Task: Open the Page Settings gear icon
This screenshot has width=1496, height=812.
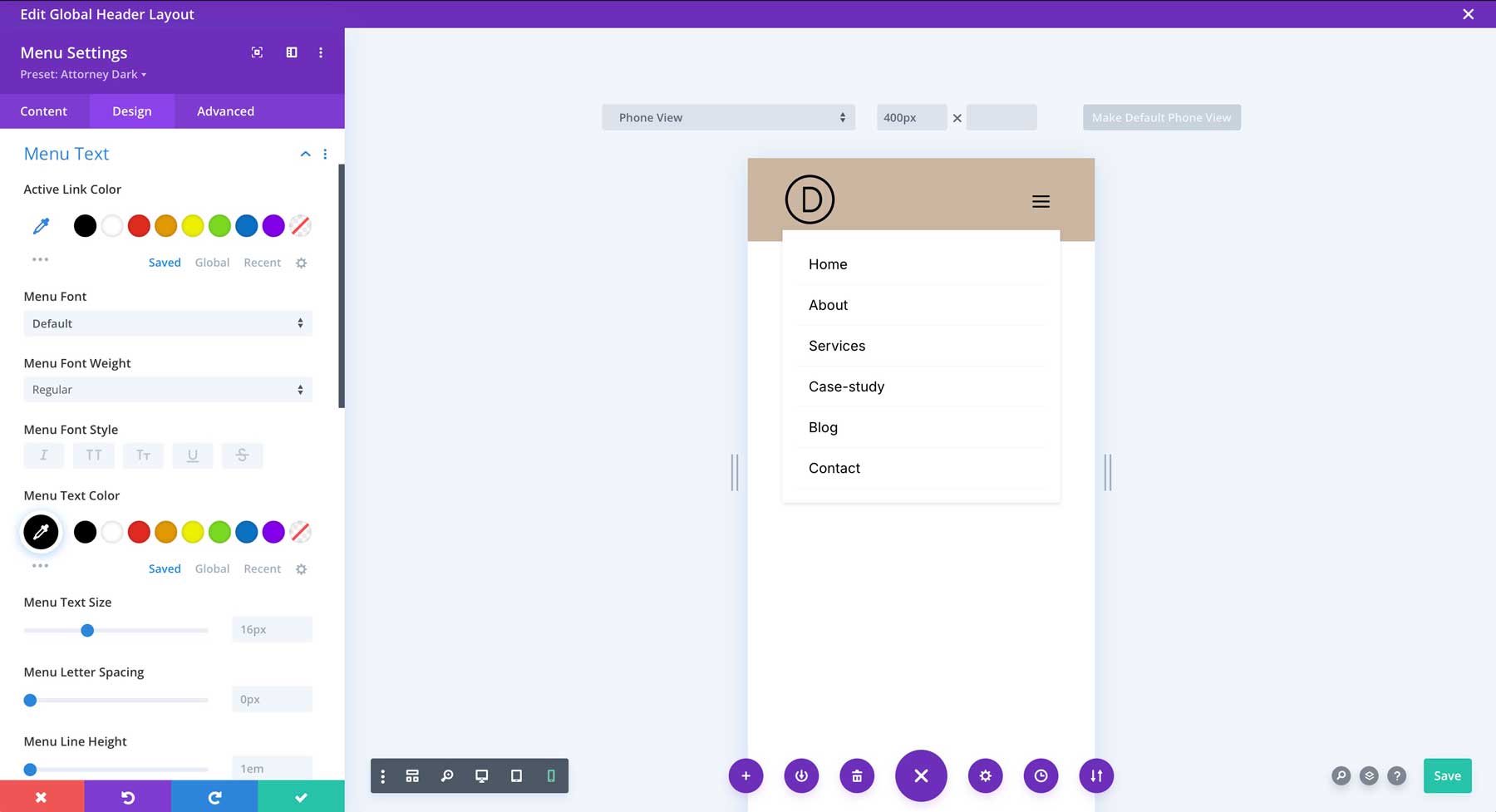Action: (x=986, y=775)
